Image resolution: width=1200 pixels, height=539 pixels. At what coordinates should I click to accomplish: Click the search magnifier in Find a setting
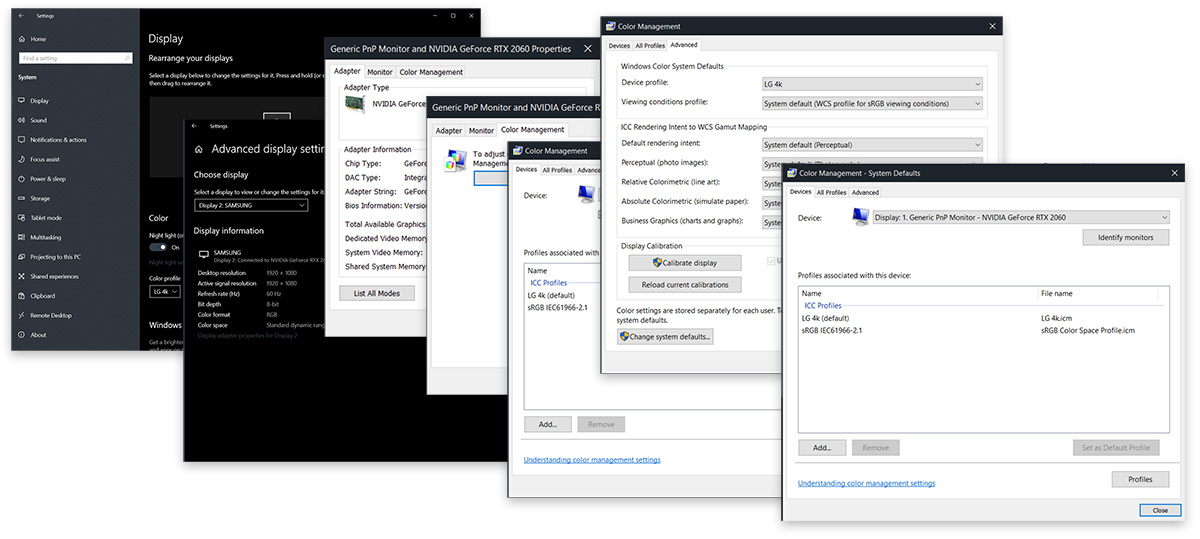click(x=127, y=59)
